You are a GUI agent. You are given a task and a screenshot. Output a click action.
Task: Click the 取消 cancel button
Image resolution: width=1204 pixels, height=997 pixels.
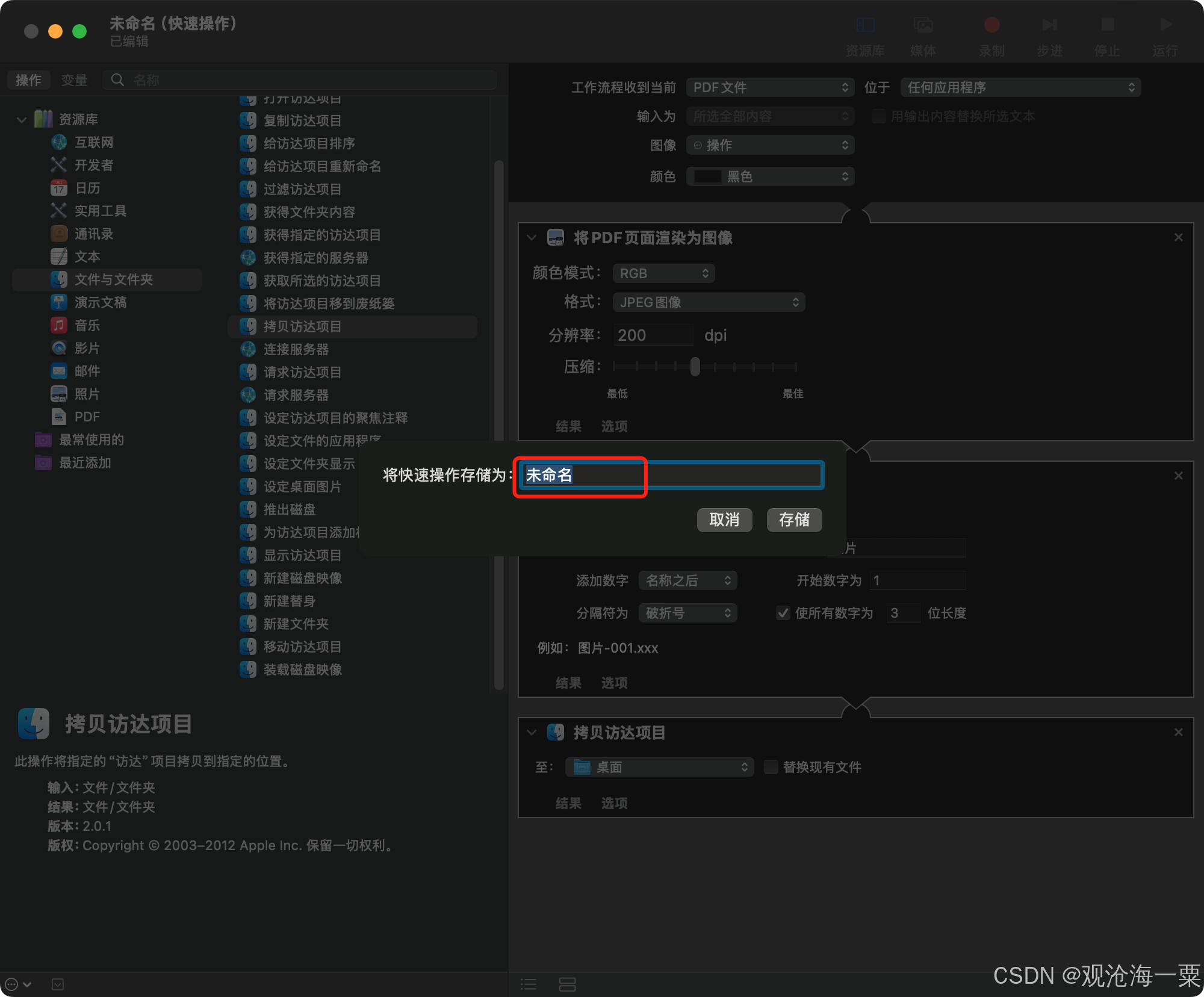click(724, 520)
